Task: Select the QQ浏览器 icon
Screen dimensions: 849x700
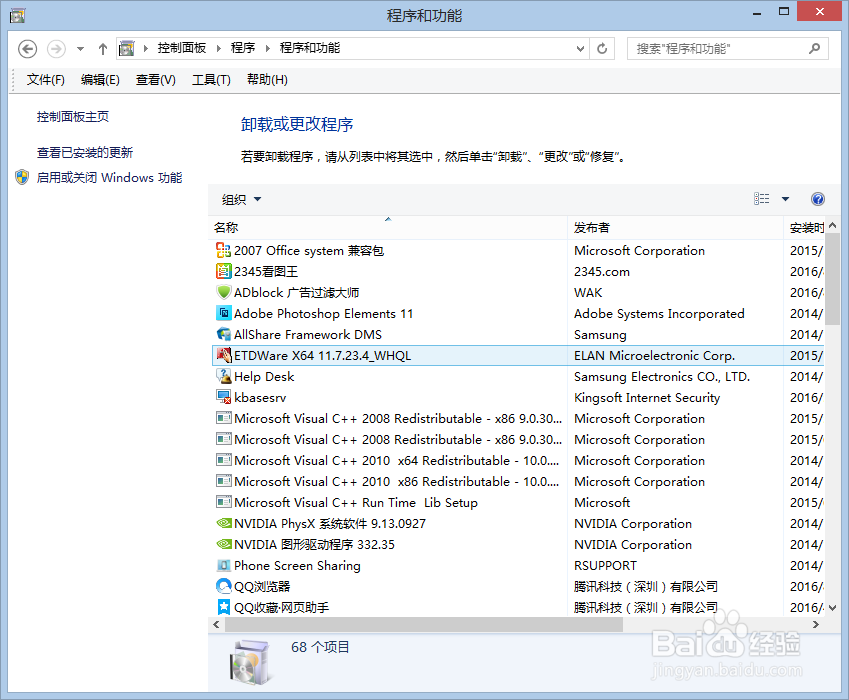Action: pyautogui.click(x=224, y=586)
